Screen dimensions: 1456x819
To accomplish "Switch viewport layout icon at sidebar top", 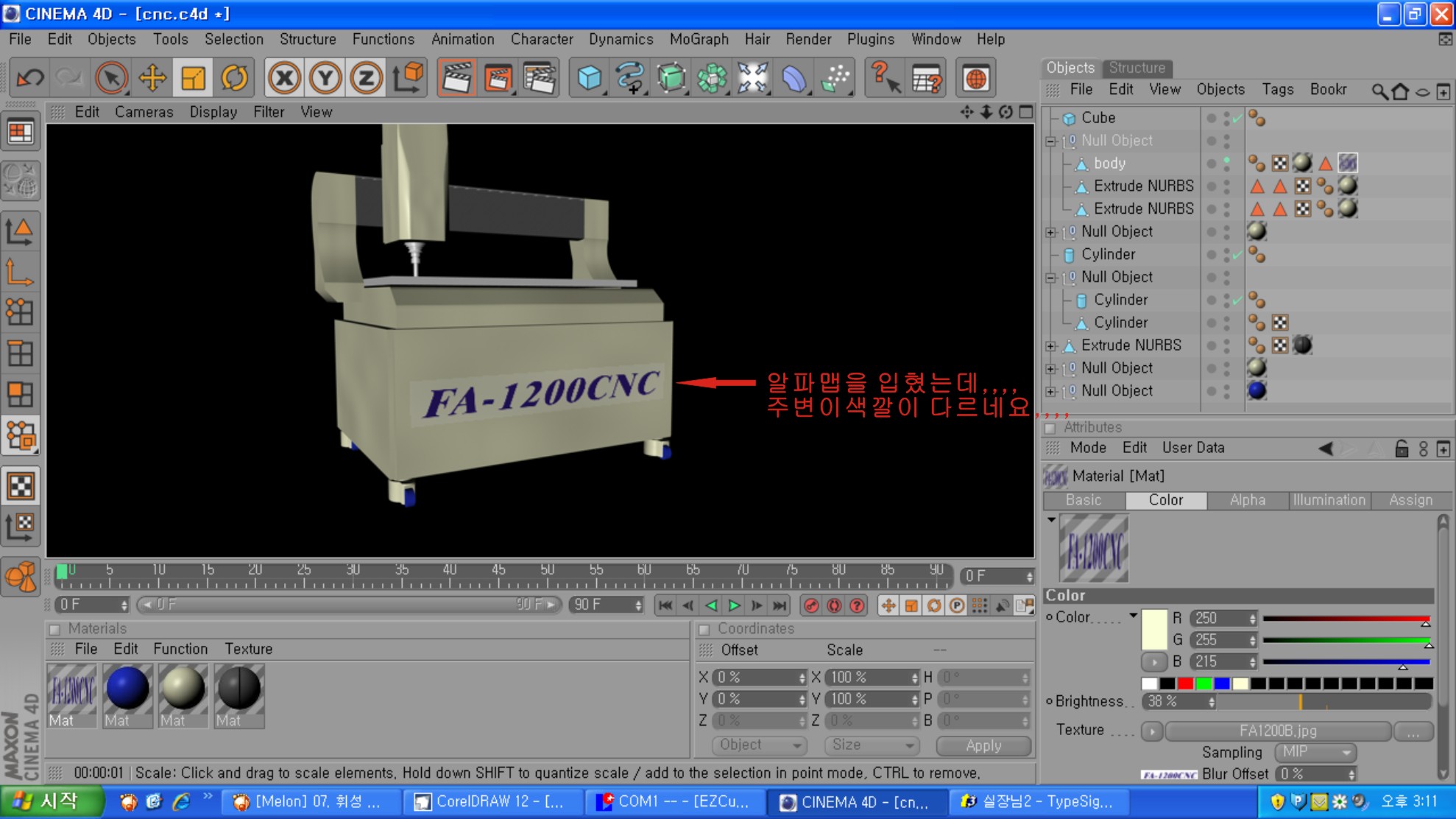I will tap(21, 133).
